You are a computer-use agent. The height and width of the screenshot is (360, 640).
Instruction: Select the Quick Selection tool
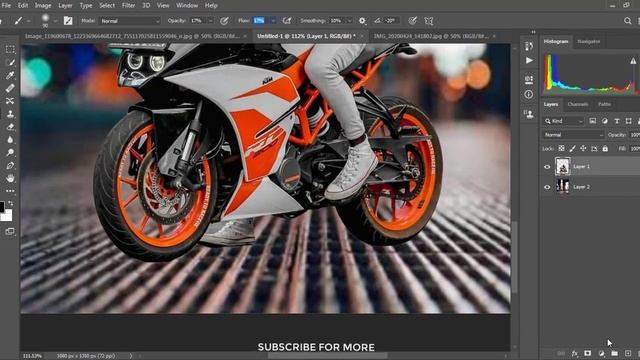pos(10,62)
